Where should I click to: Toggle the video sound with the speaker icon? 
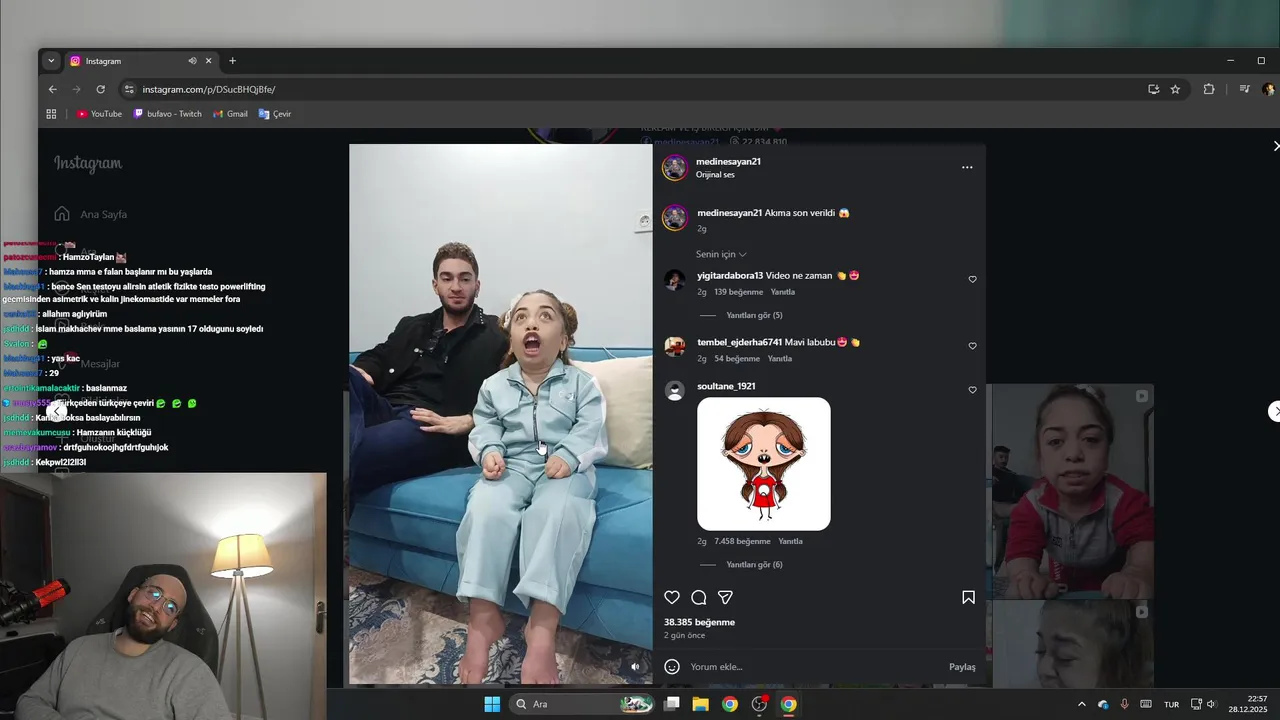click(635, 667)
